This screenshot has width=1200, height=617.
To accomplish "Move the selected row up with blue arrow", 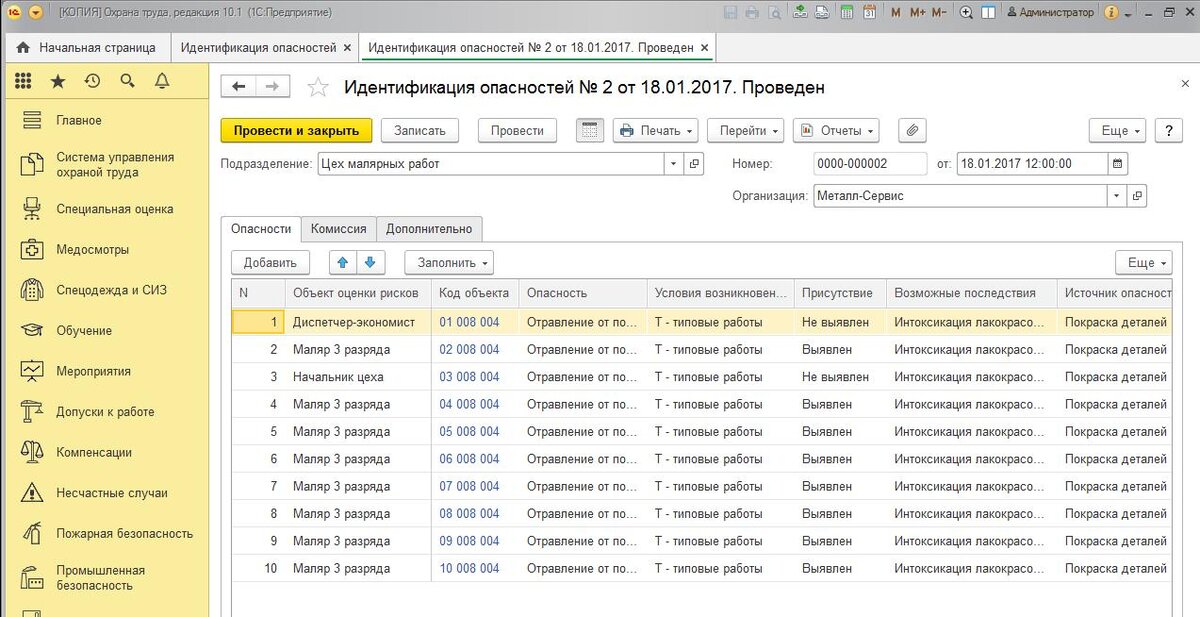I will point(340,262).
